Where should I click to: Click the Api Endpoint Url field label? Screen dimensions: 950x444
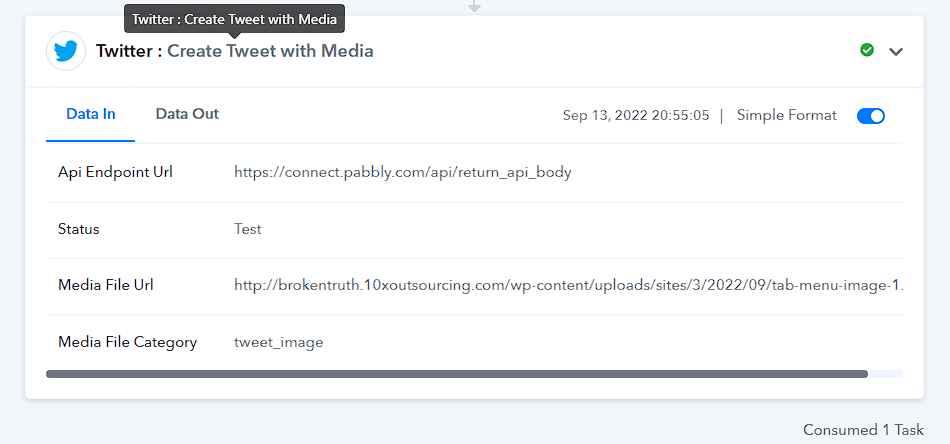(x=115, y=172)
